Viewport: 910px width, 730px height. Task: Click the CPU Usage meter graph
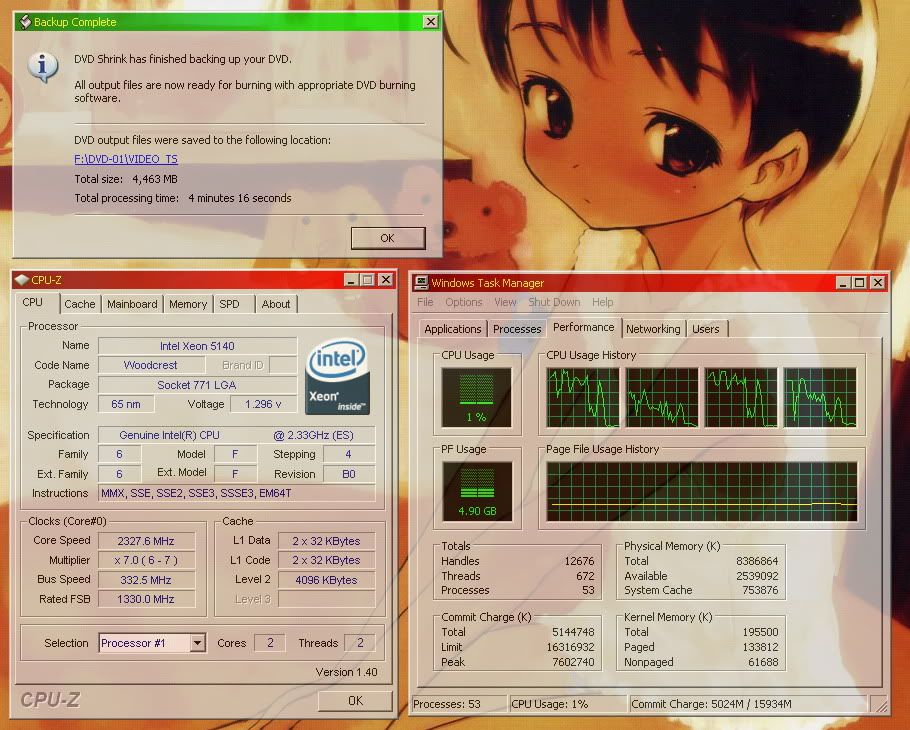[476, 397]
